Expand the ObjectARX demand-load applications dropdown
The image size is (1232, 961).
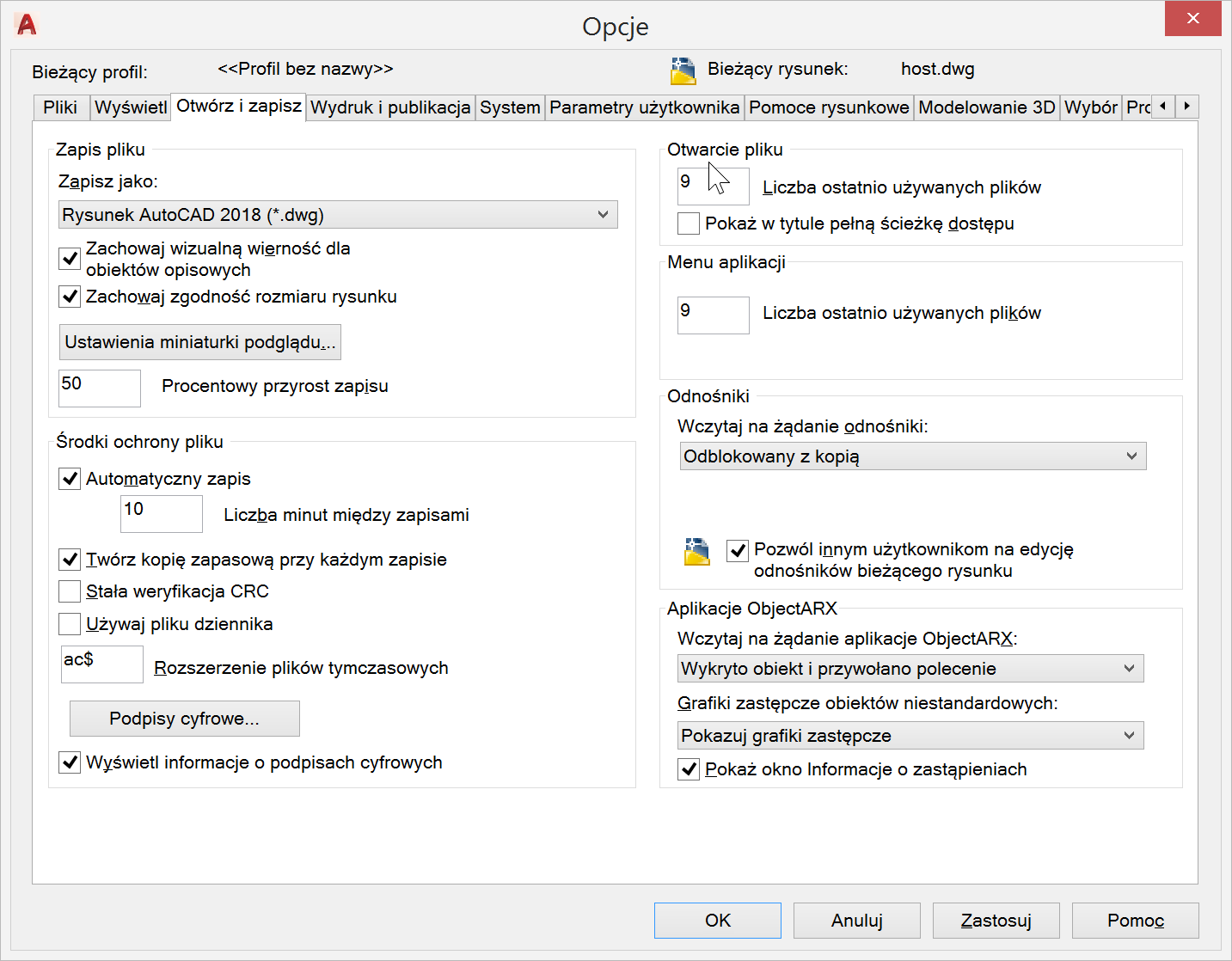(910, 669)
